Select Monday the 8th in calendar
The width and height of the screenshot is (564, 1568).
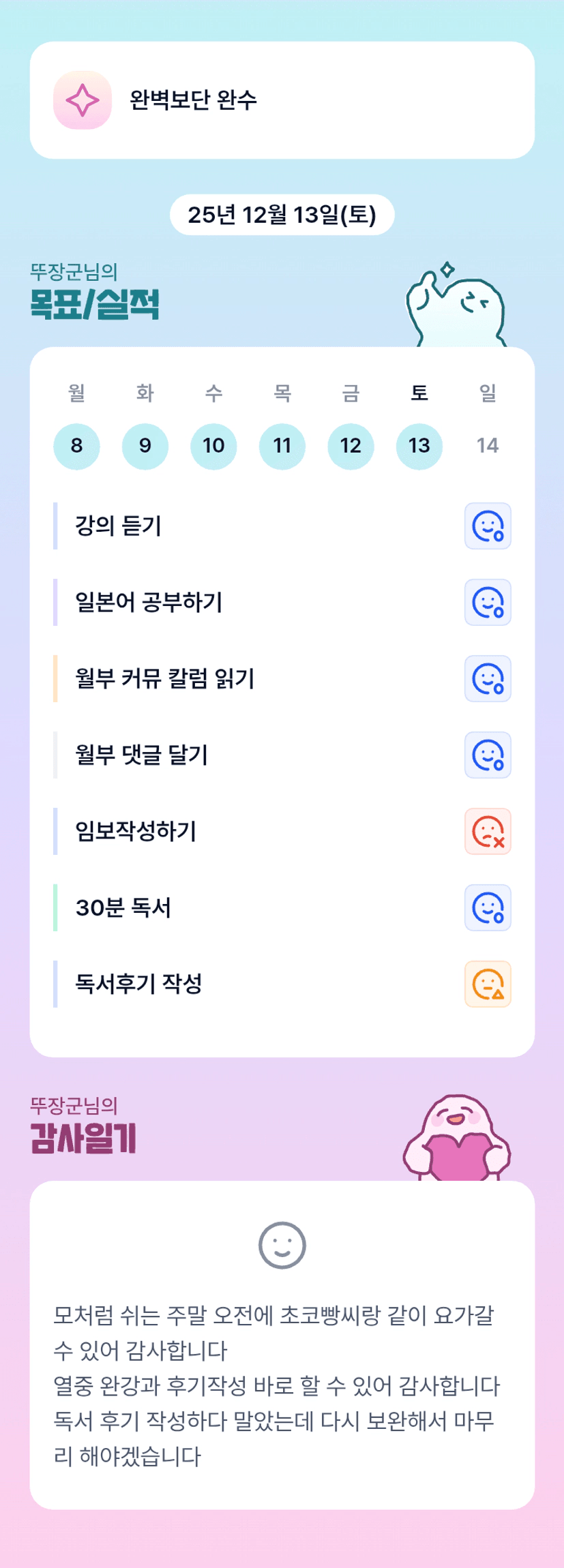point(76,446)
